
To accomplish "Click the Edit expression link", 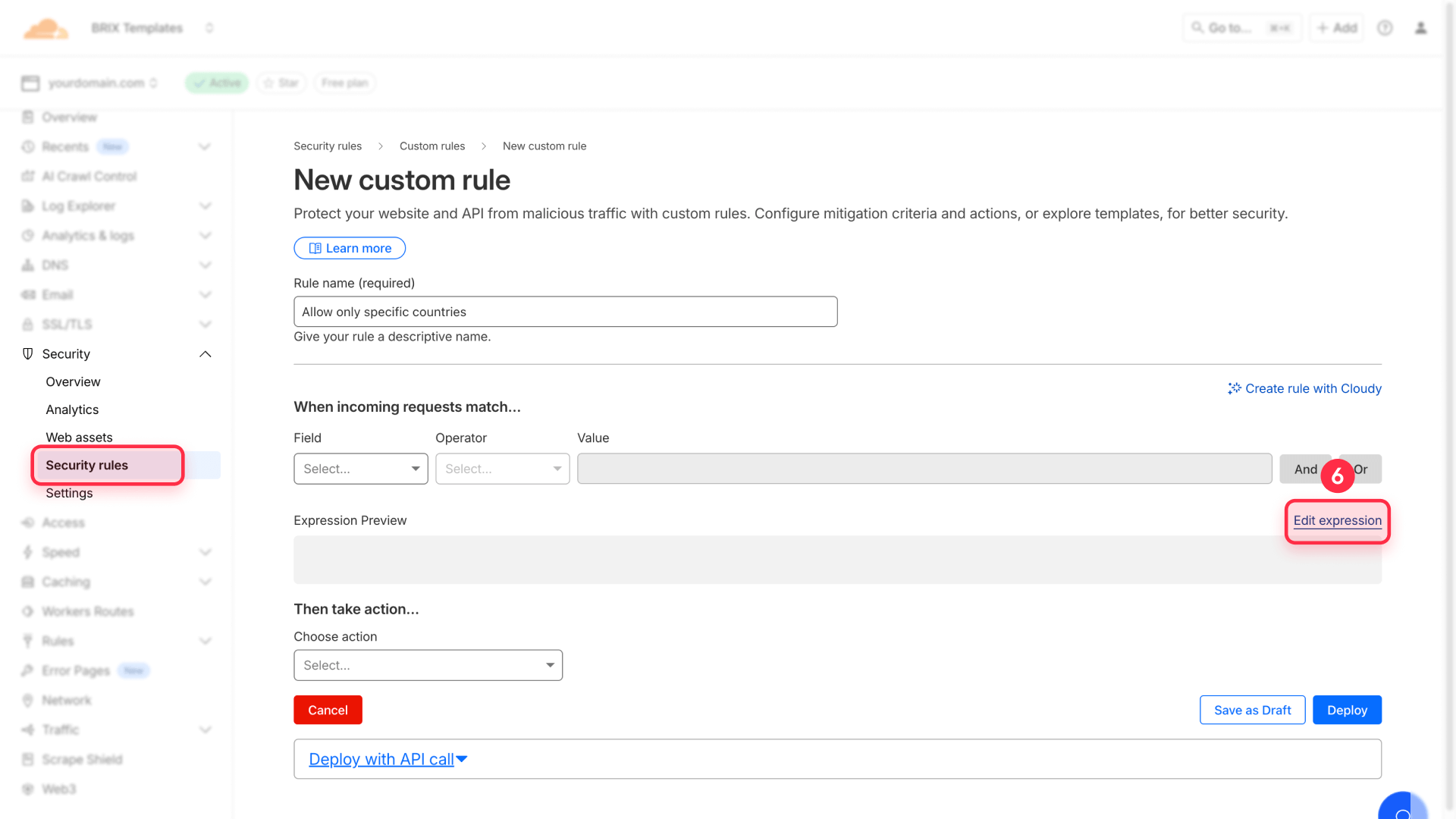I will (1336, 521).
